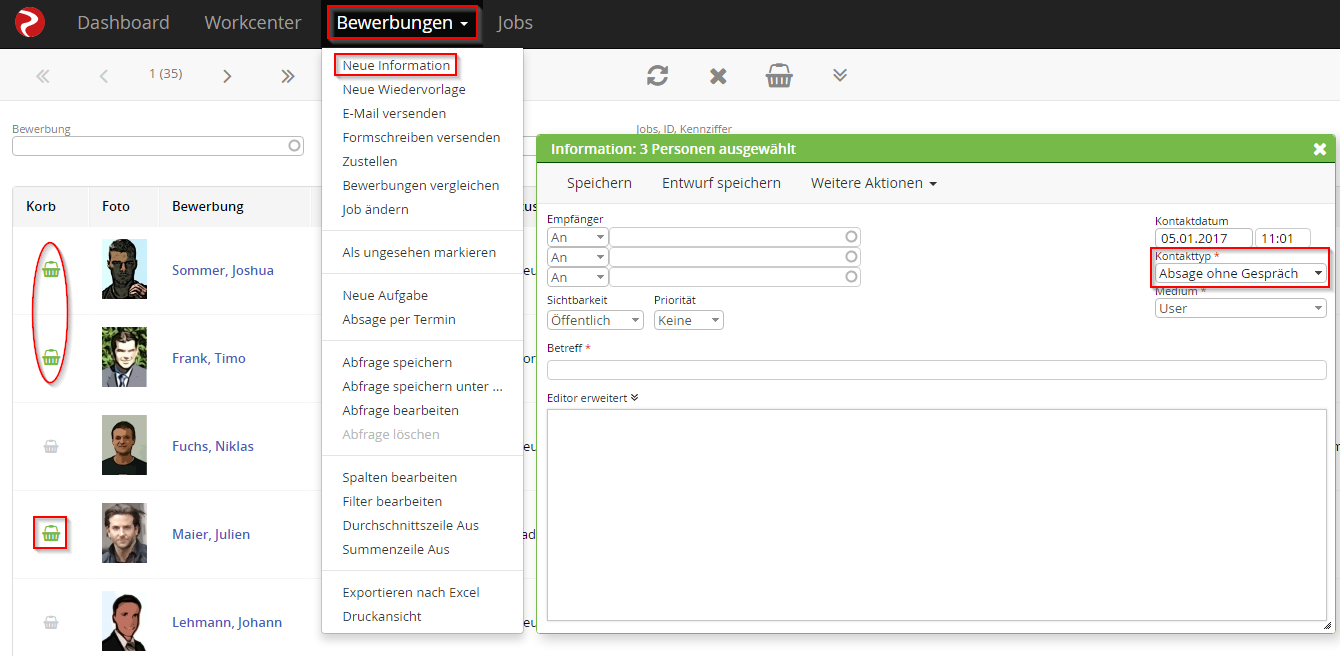Choose Zustellen from menu
This screenshot has width=1340, height=656.
pyautogui.click(x=370, y=161)
